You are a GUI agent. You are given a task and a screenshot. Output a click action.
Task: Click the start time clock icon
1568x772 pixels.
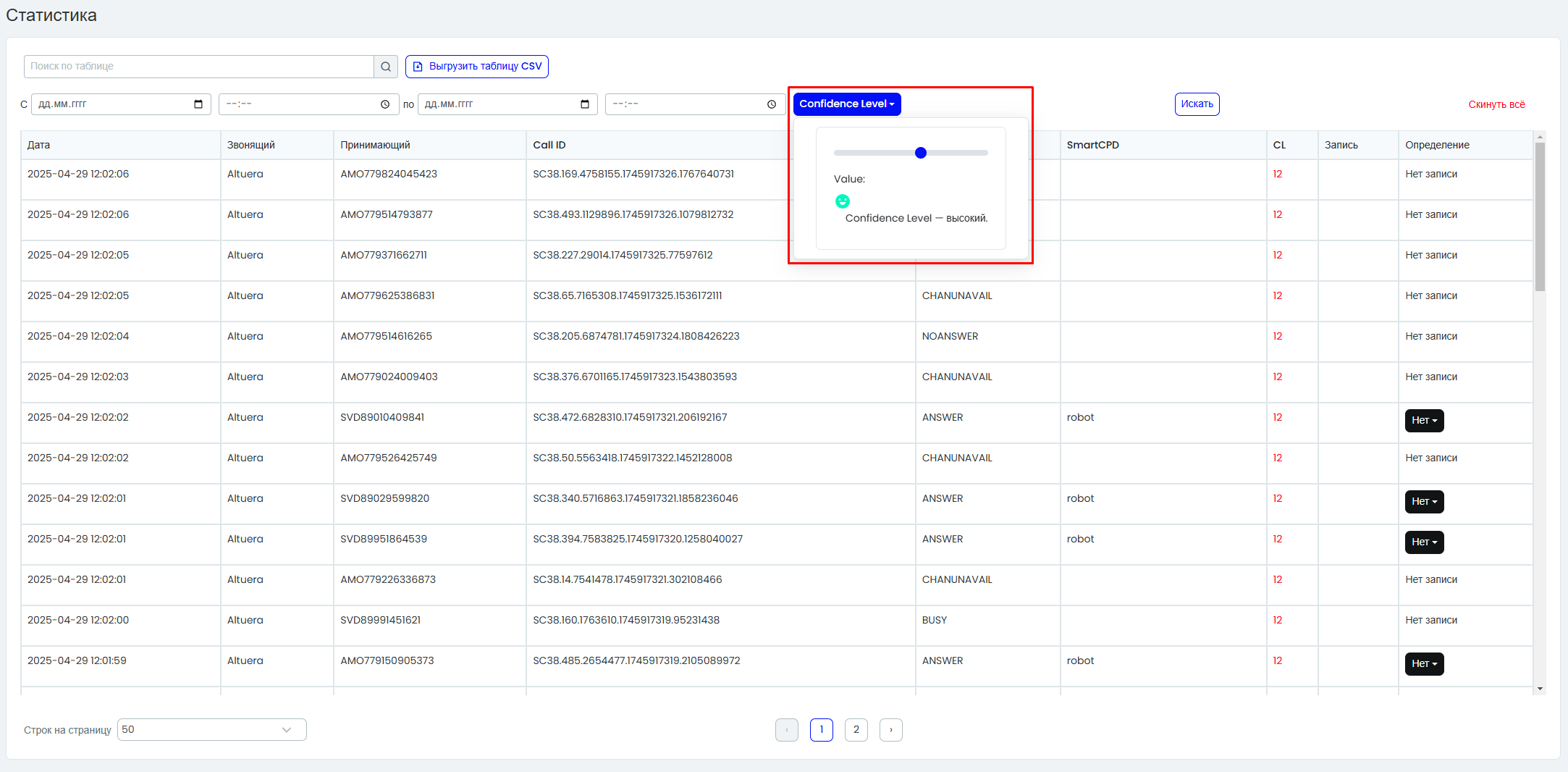[385, 104]
